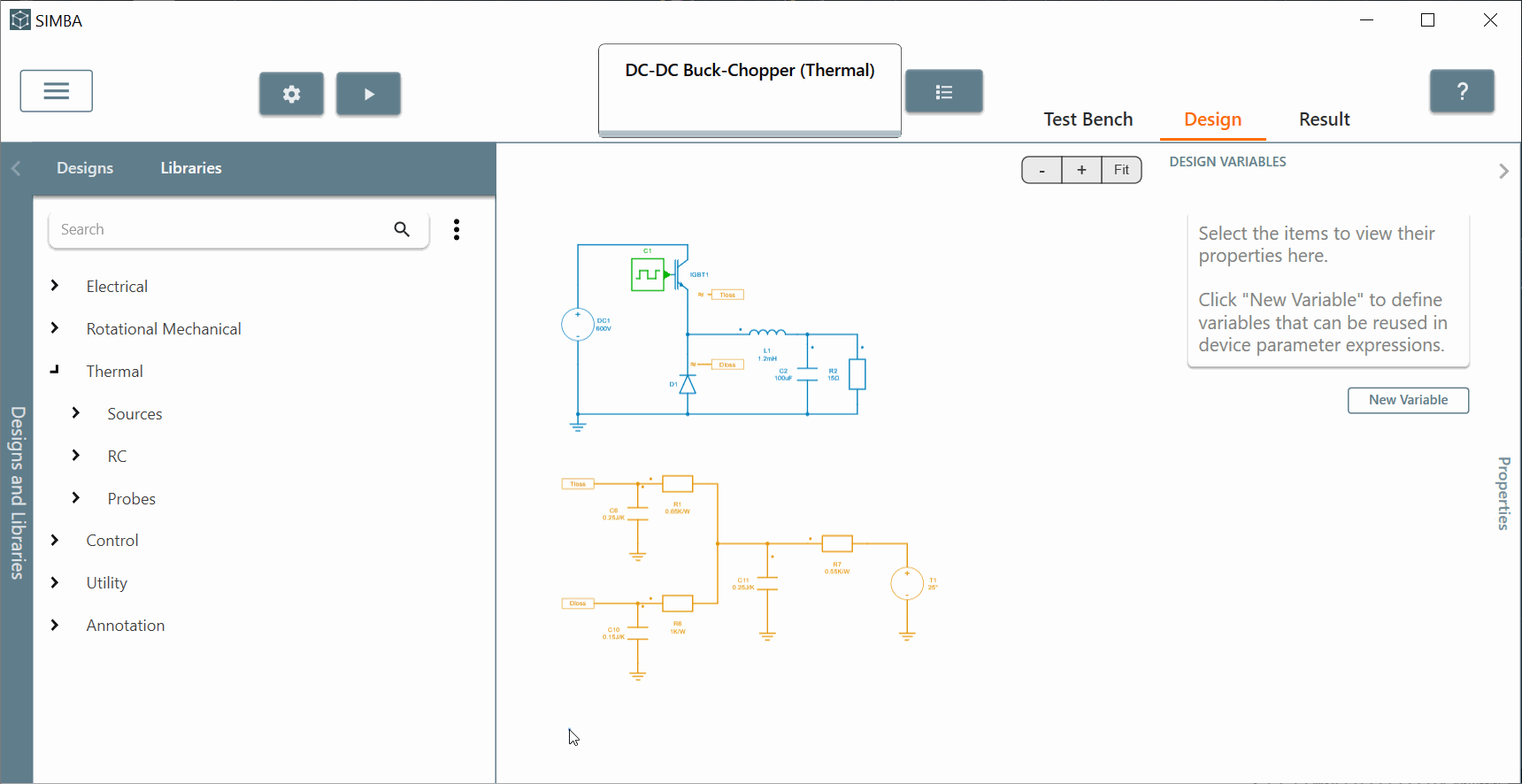This screenshot has height=784, width=1522.
Task: Switch to the Libraries tab
Action: (x=191, y=168)
